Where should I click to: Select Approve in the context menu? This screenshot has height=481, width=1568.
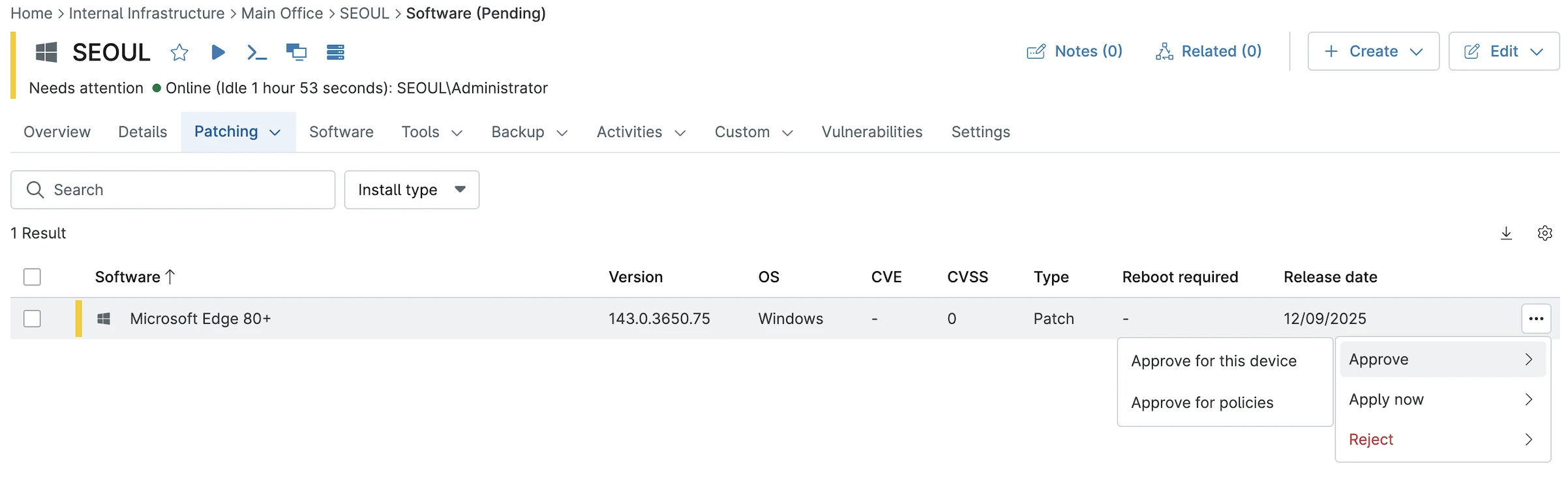[1443, 359]
